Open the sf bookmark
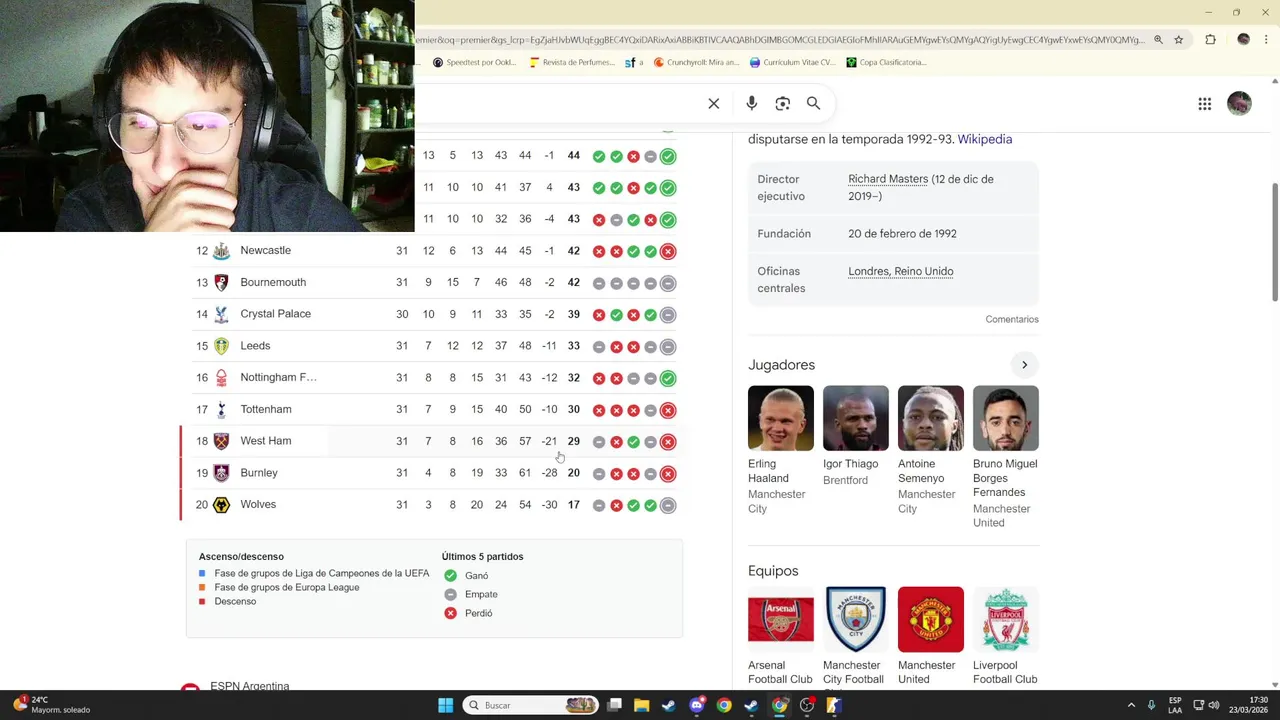The width and height of the screenshot is (1280, 720). 634,62
